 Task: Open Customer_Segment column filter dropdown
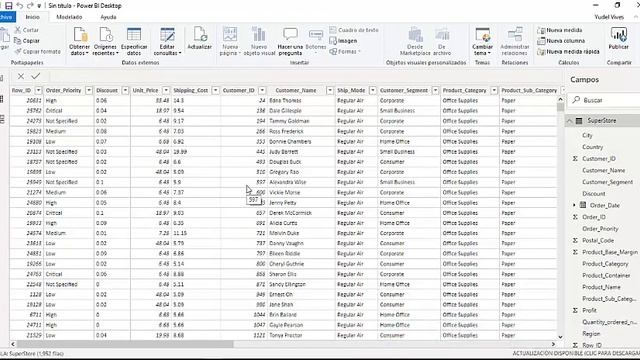436,90
